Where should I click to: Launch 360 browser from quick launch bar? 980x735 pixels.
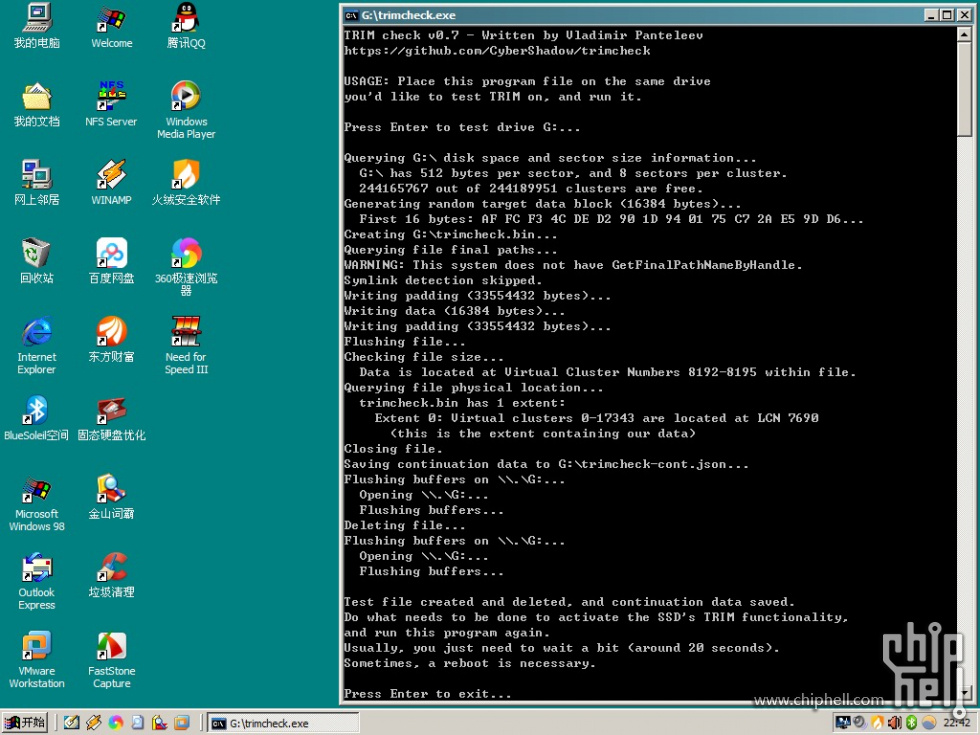[116, 722]
